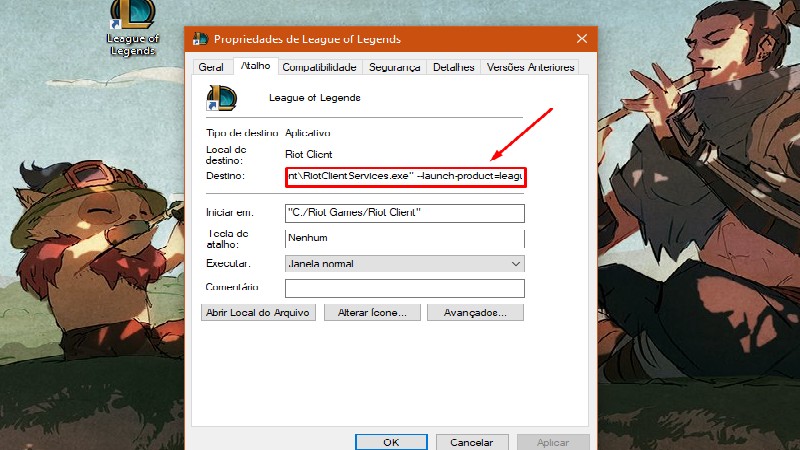Click Alterar Ícone button
The image size is (800, 450).
[372, 313]
